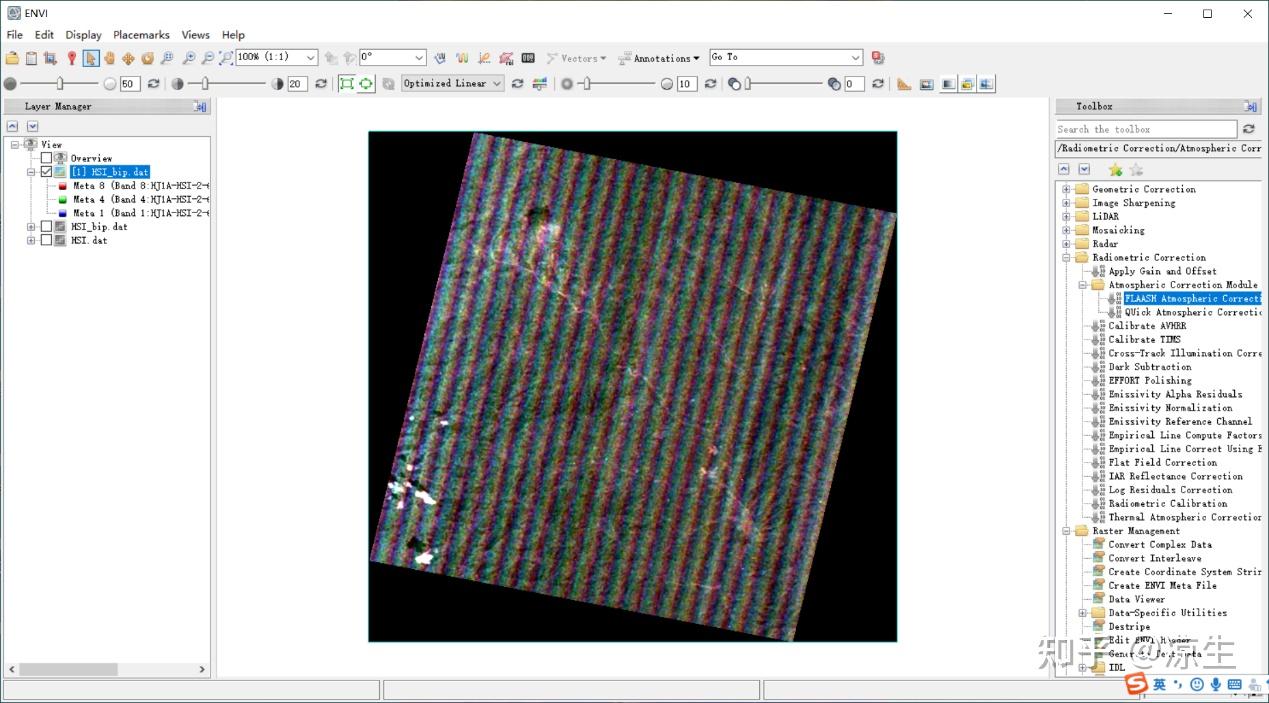The image size is (1269, 703).
Task: Open the Display menu
Action: click(x=84, y=35)
